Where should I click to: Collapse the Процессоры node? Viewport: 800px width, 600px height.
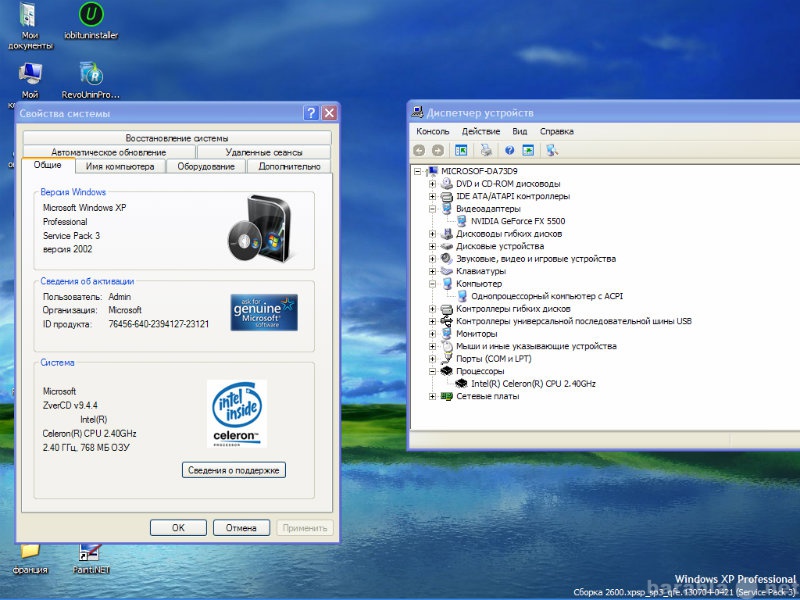click(432, 371)
